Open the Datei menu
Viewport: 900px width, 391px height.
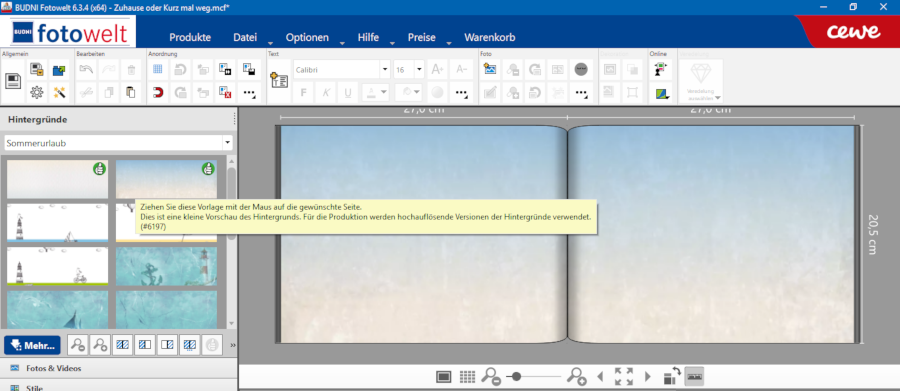pos(245,37)
